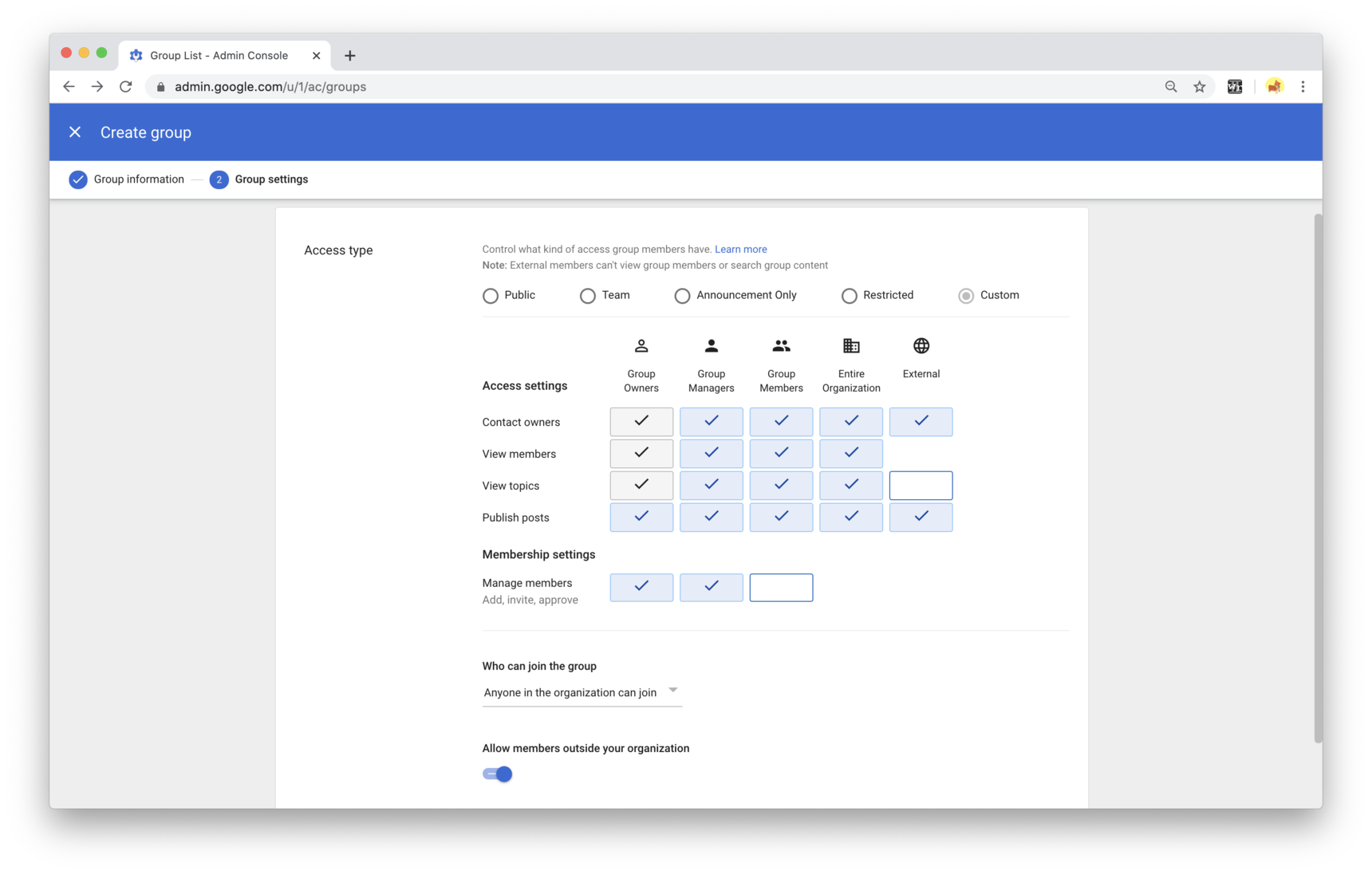The height and width of the screenshot is (874, 1372).
Task: Enable View topics for External
Action: click(x=921, y=486)
